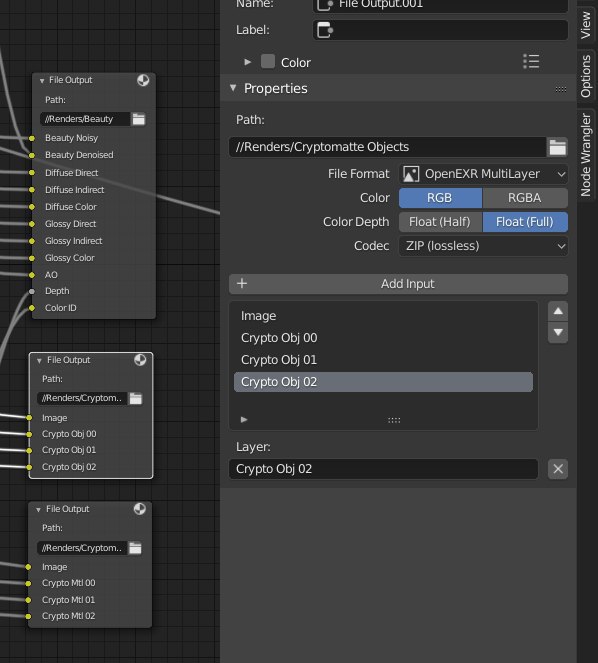Click folder icon on Crypto Mtl node

pyautogui.click(x=135, y=548)
